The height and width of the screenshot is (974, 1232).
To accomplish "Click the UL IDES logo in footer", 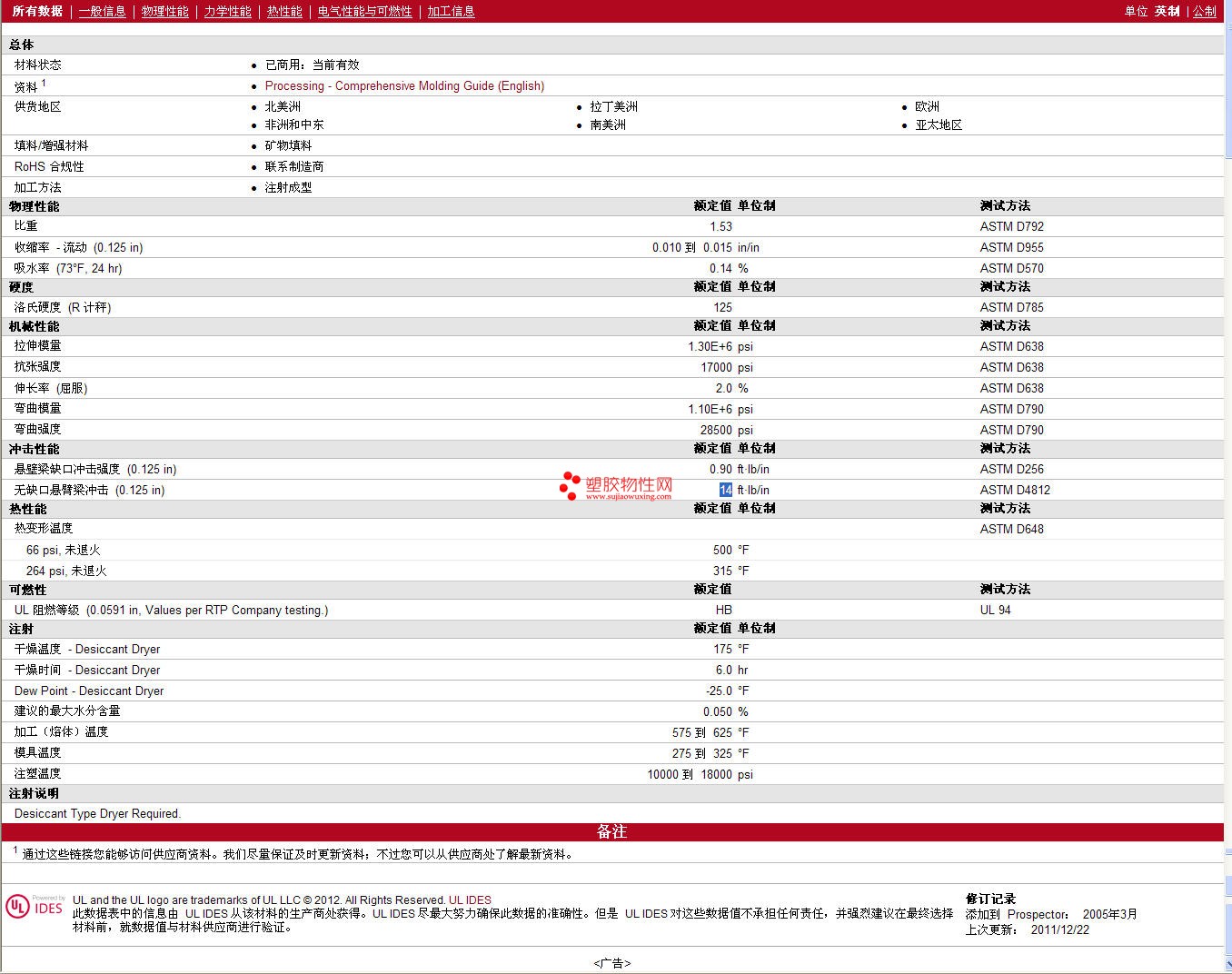I will point(35,906).
